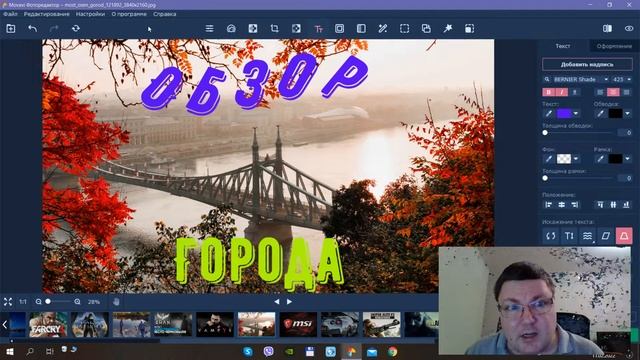The image size is (640, 360).
Task: Set zoom to 1:1 scale
Action: 23,302
